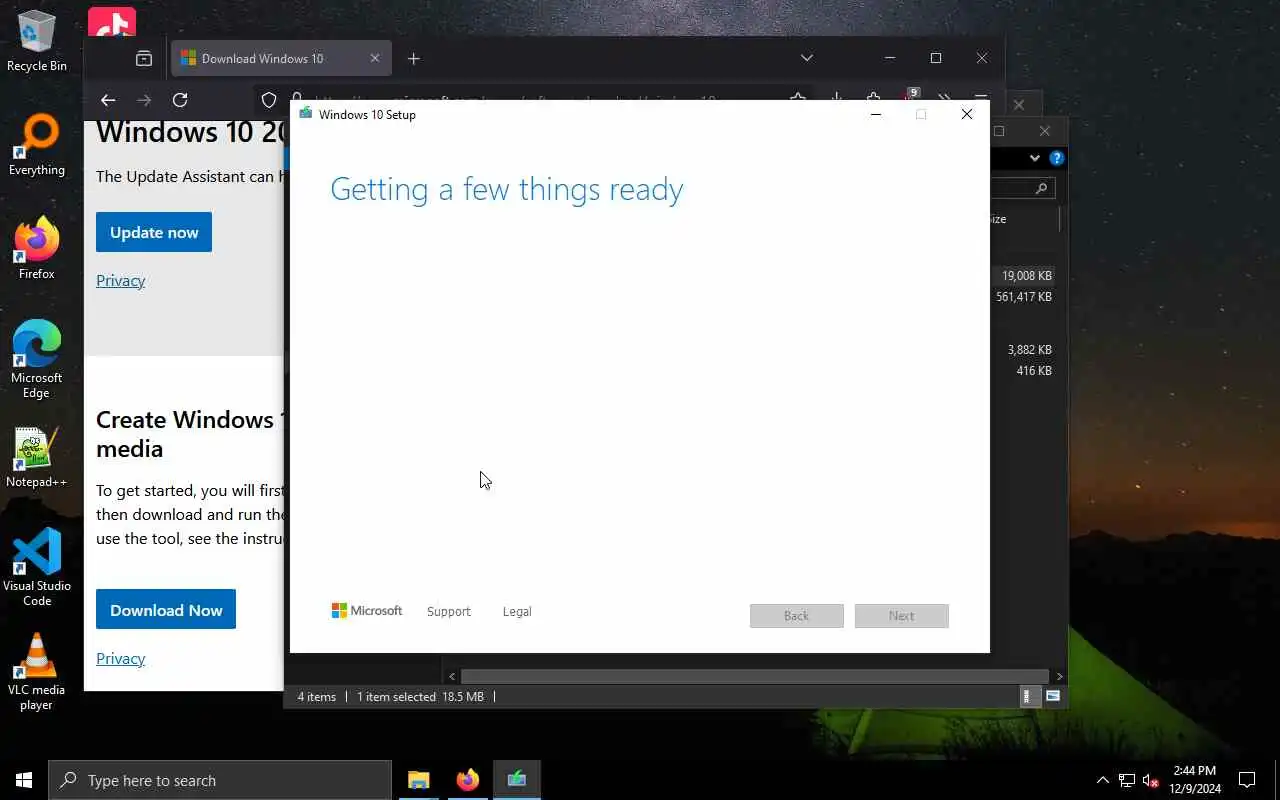Click the Explorer scroll right arrow
Screen dimensions: 1280x800
coord(1060,677)
